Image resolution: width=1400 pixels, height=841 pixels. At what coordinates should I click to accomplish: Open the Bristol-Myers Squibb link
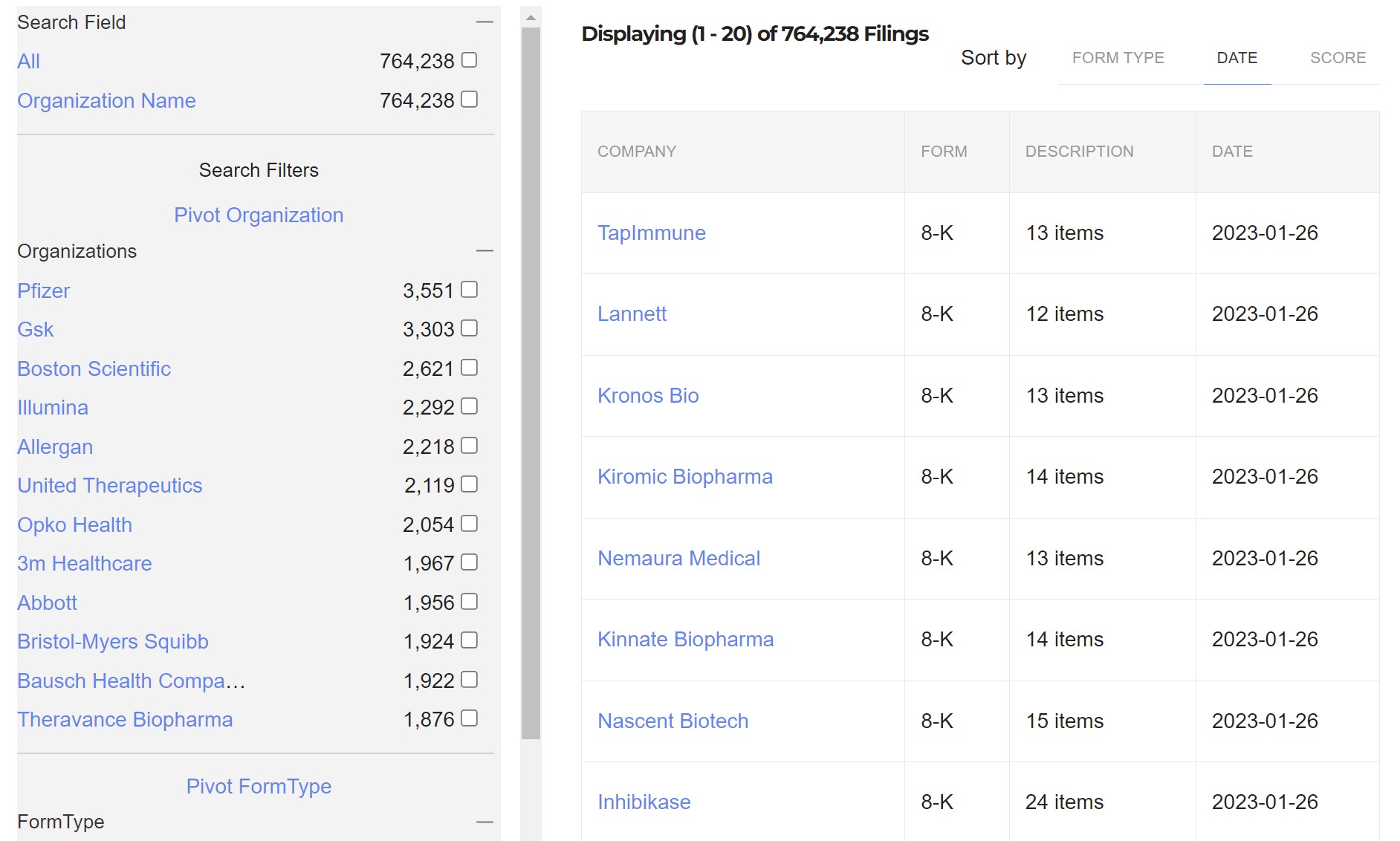(x=112, y=641)
